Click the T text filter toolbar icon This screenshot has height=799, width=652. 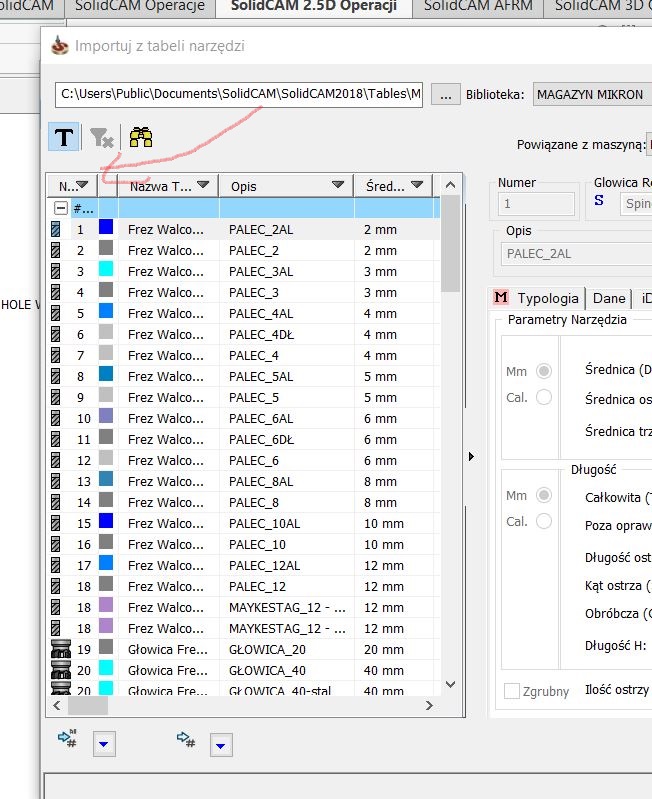[x=64, y=137]
